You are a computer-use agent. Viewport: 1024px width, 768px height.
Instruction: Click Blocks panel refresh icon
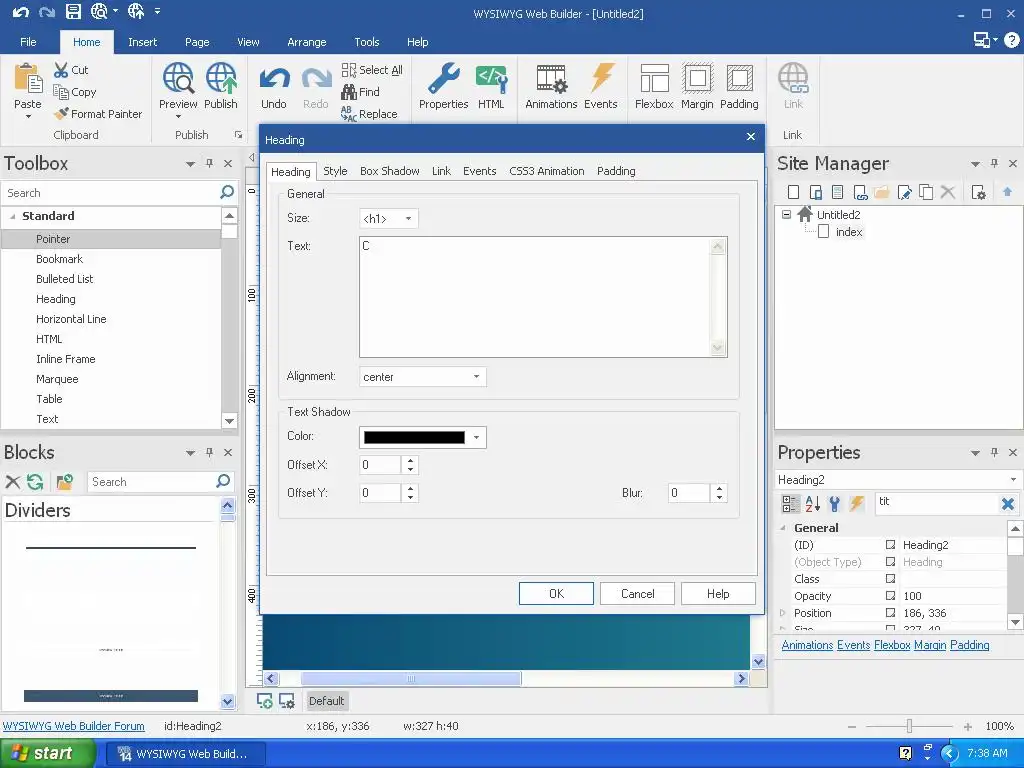[x=35, y=482]
